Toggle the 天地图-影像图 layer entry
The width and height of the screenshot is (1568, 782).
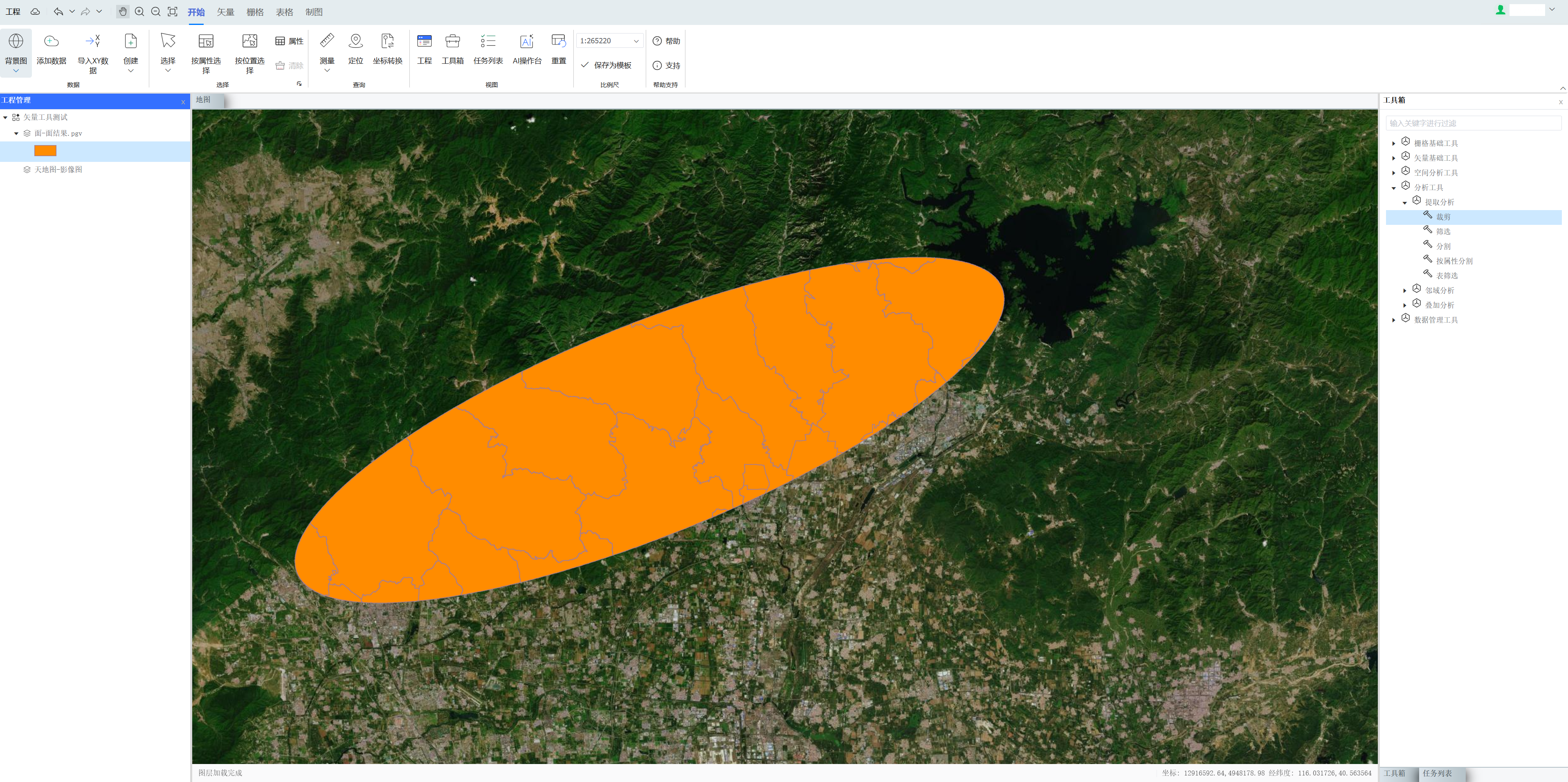coord(58,170)
